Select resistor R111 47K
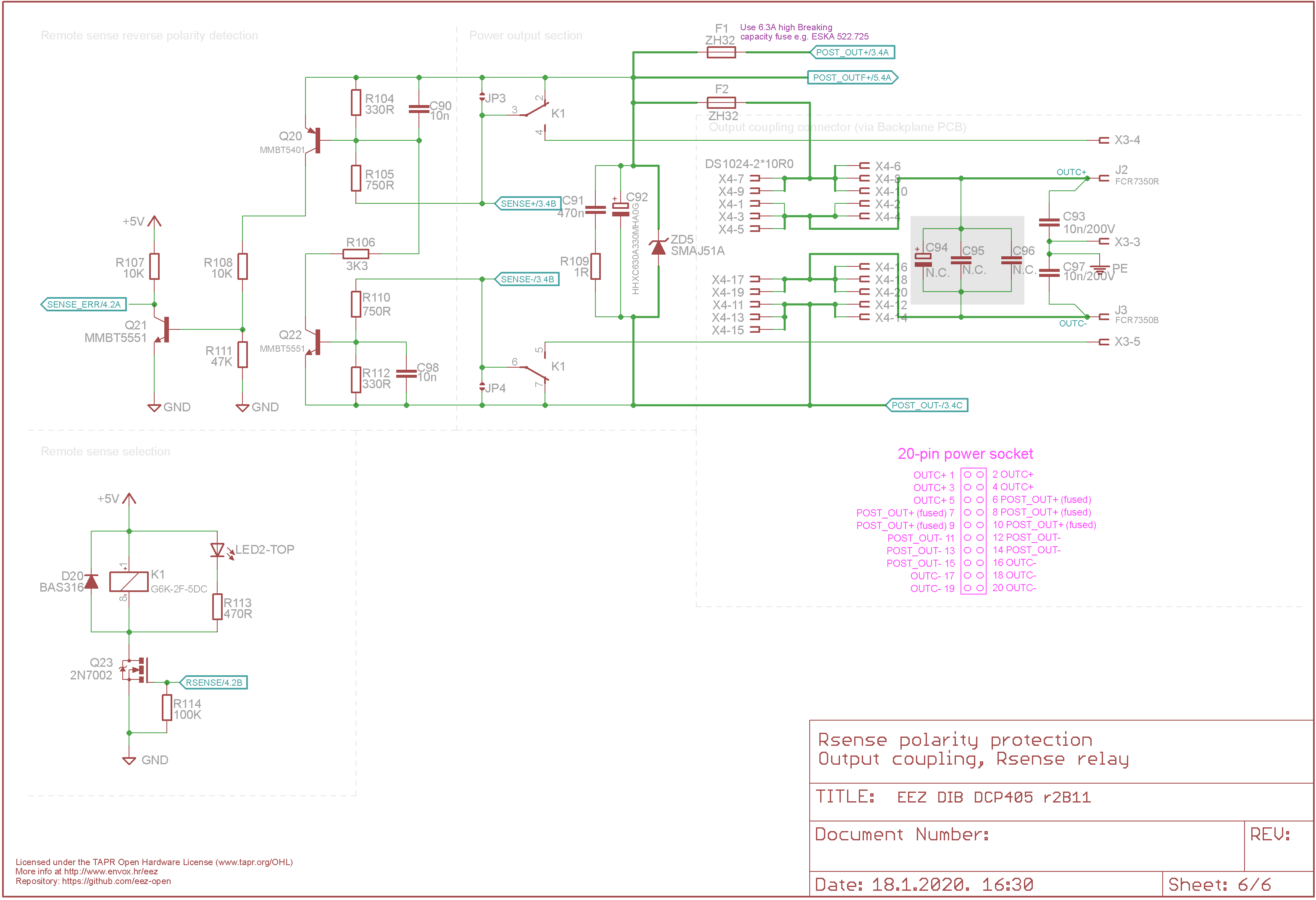 242,355
